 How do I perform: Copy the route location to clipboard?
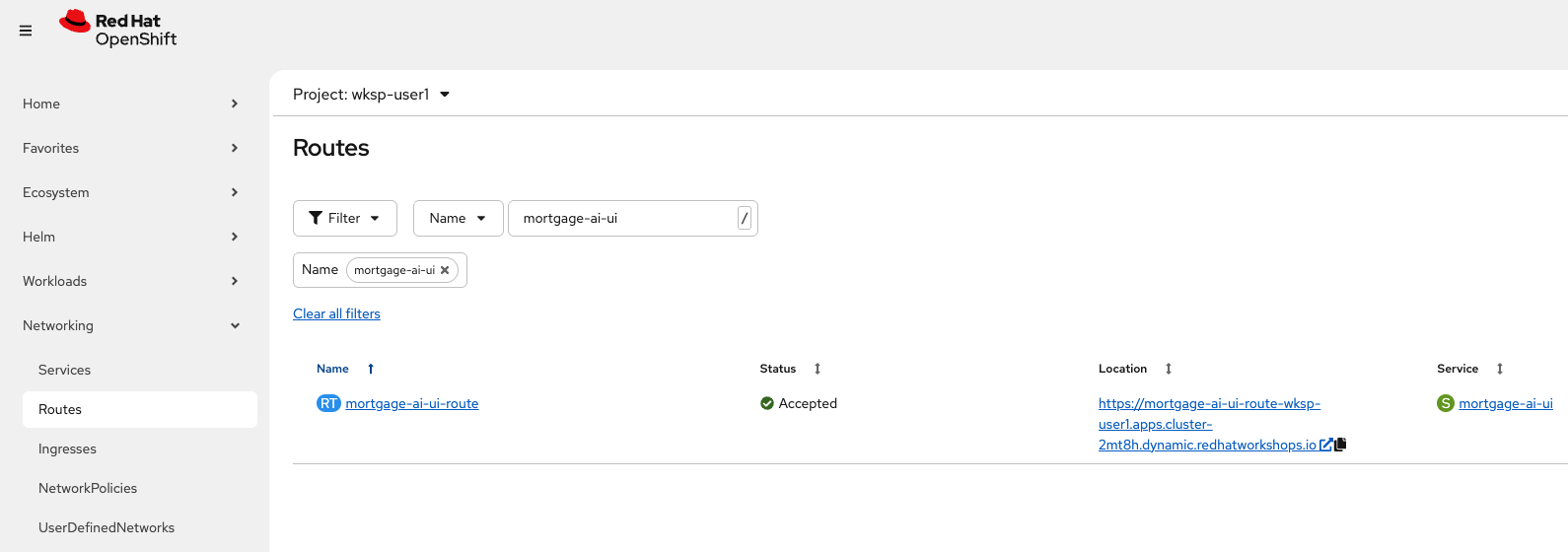[x=1340, y=445]
